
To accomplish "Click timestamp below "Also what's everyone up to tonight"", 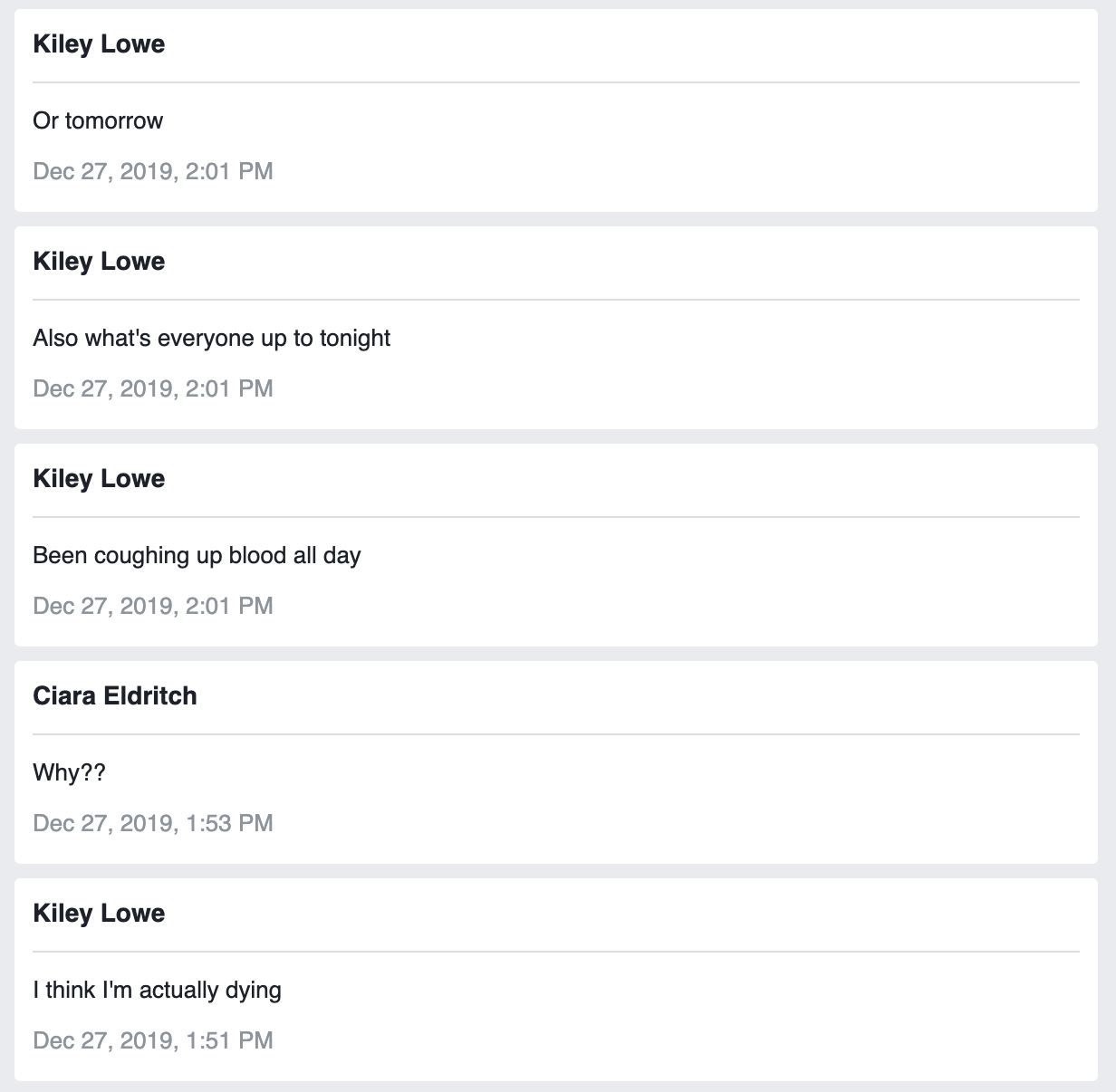I will [152, 388].
